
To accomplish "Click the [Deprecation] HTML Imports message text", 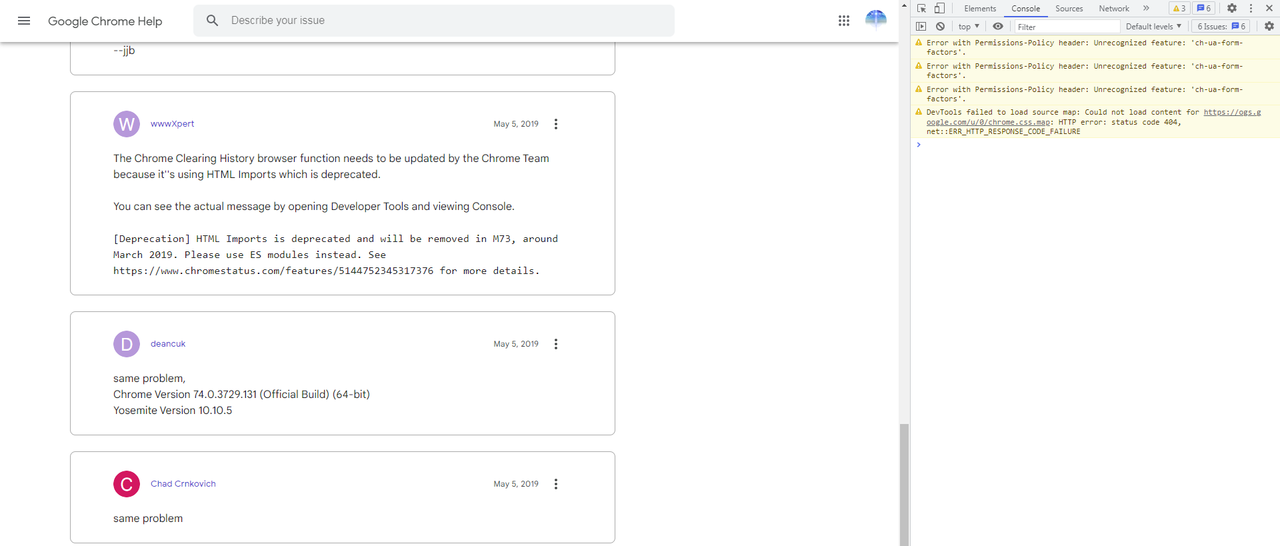I will 336,255.
